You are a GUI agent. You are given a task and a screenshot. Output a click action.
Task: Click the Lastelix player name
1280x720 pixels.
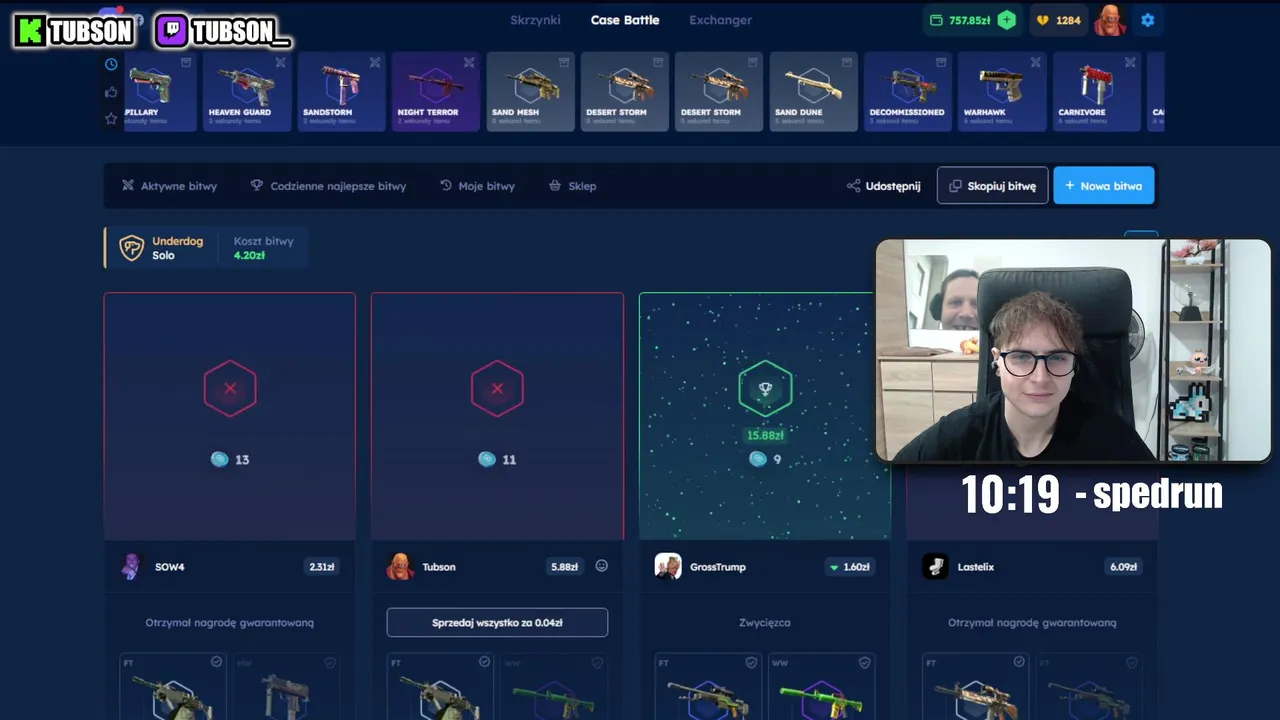[977, 567]
